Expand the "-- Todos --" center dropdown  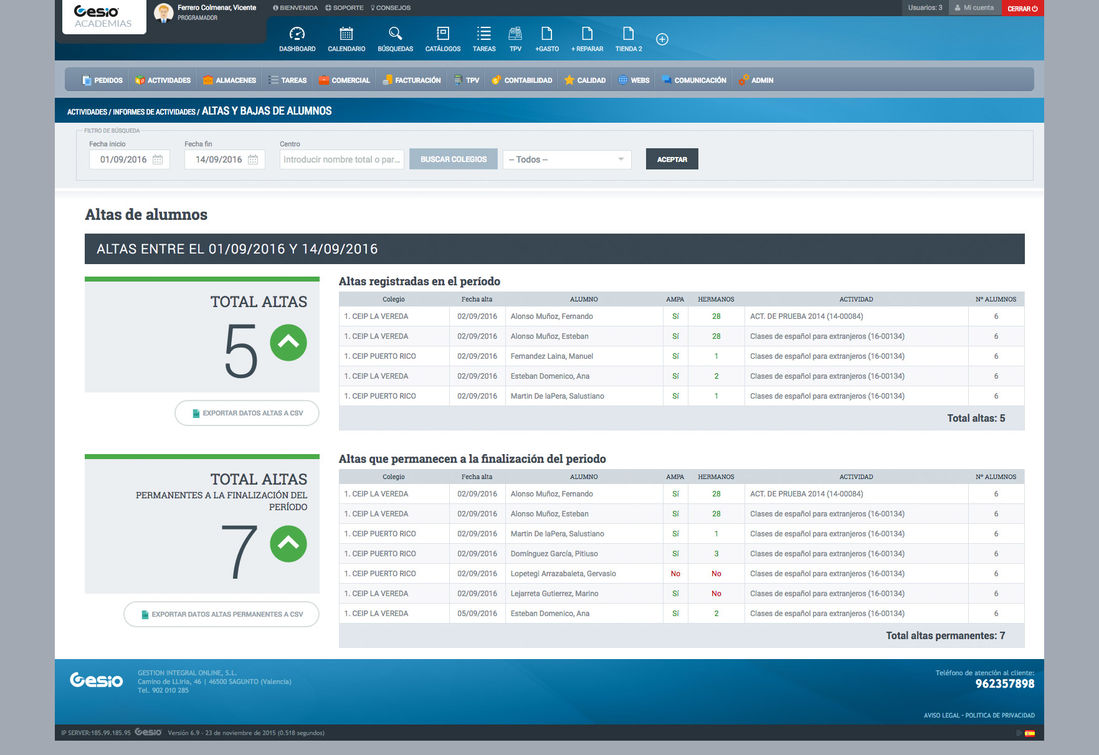point(567,160)
